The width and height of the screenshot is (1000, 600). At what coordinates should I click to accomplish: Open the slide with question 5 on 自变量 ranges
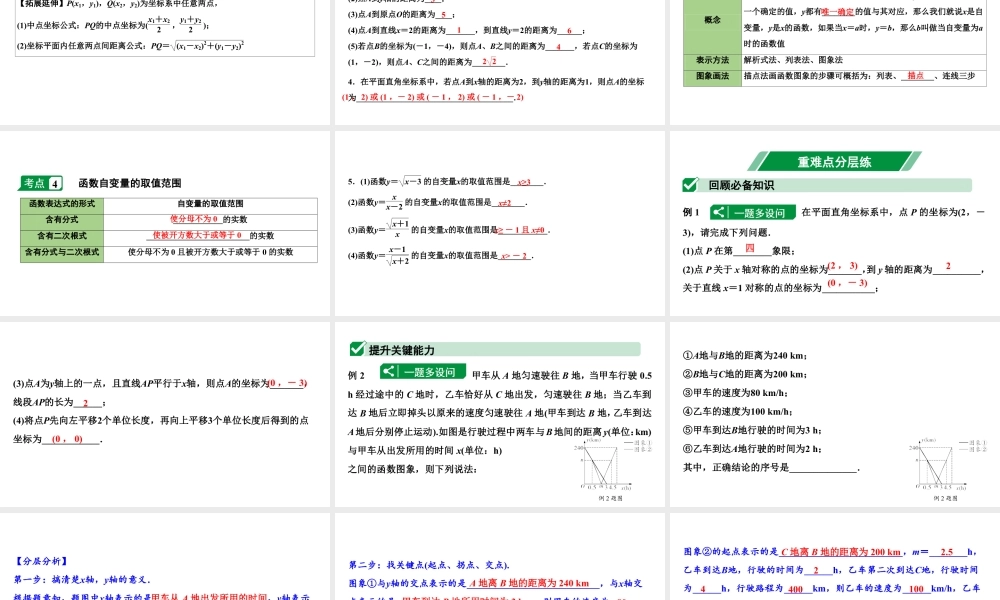tap(499, 224)
